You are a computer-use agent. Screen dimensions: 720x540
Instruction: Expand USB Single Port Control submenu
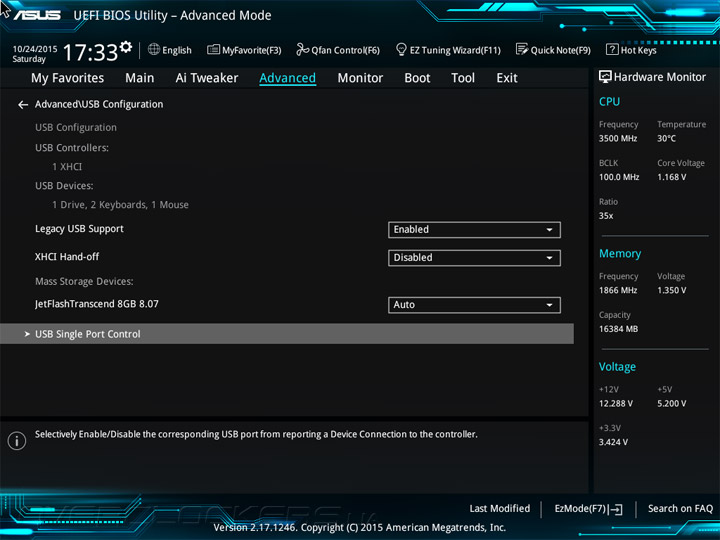[287, 334]
